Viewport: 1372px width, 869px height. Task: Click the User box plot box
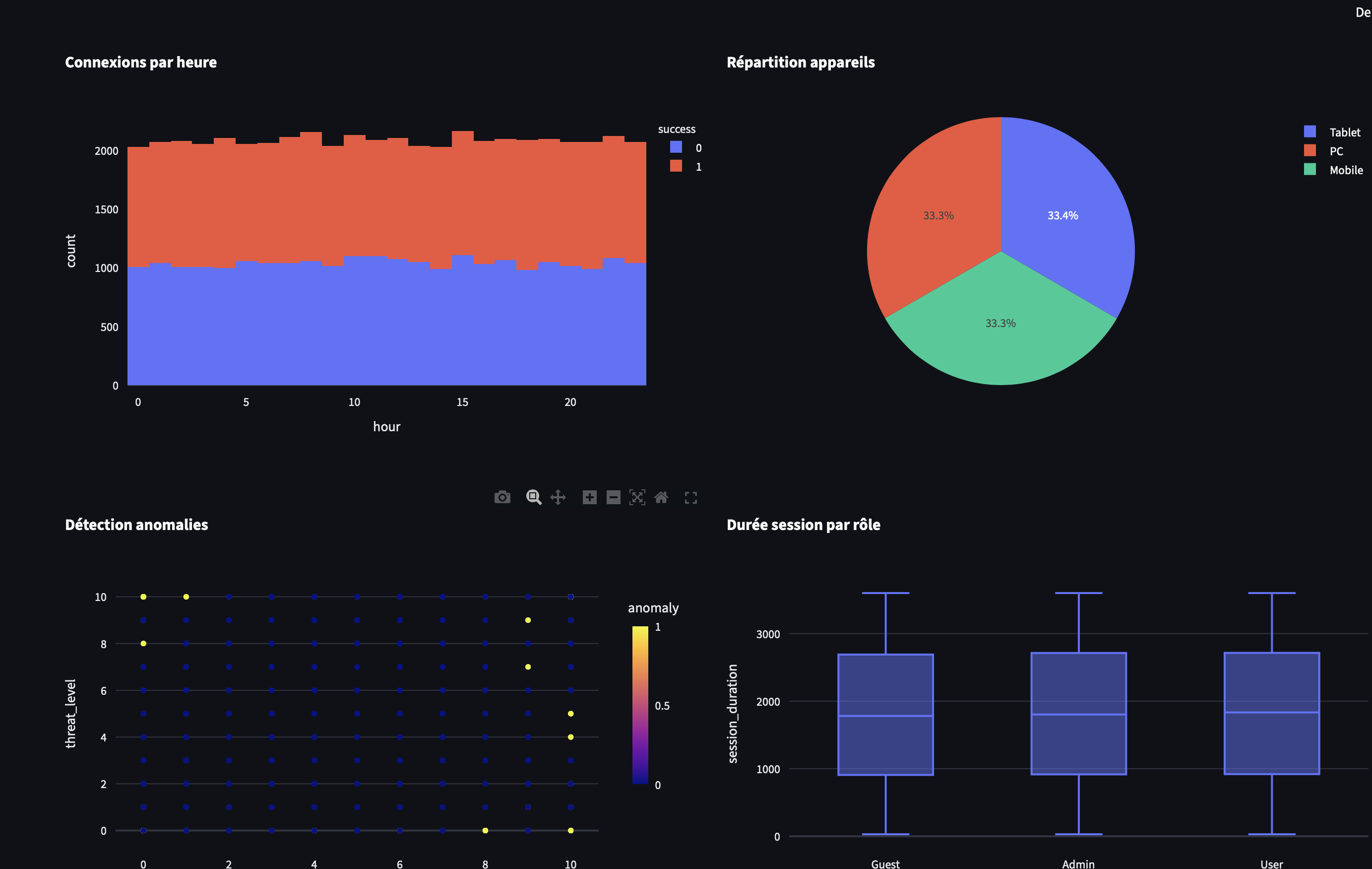click(1272, 713)
